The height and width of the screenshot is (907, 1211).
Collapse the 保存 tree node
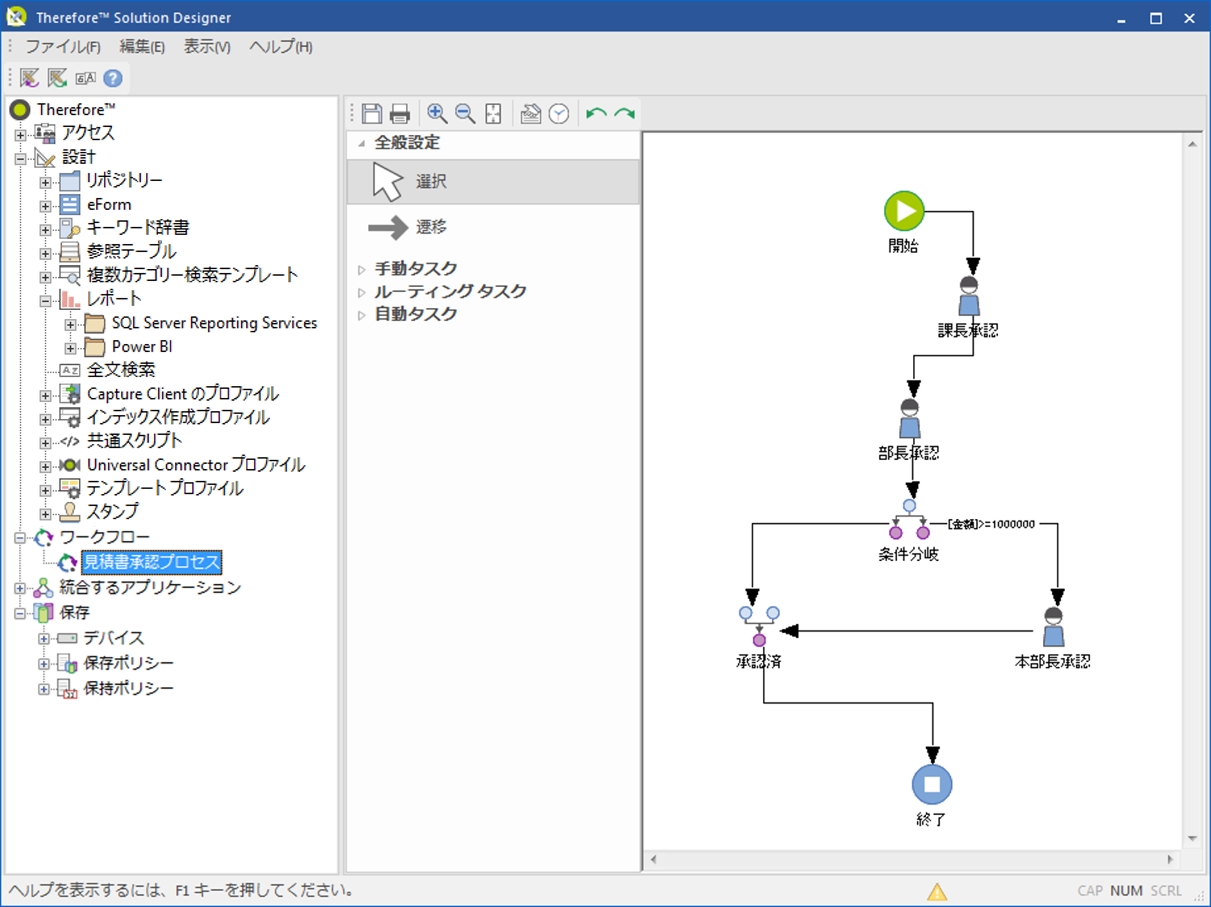click(x=20, y=613)
